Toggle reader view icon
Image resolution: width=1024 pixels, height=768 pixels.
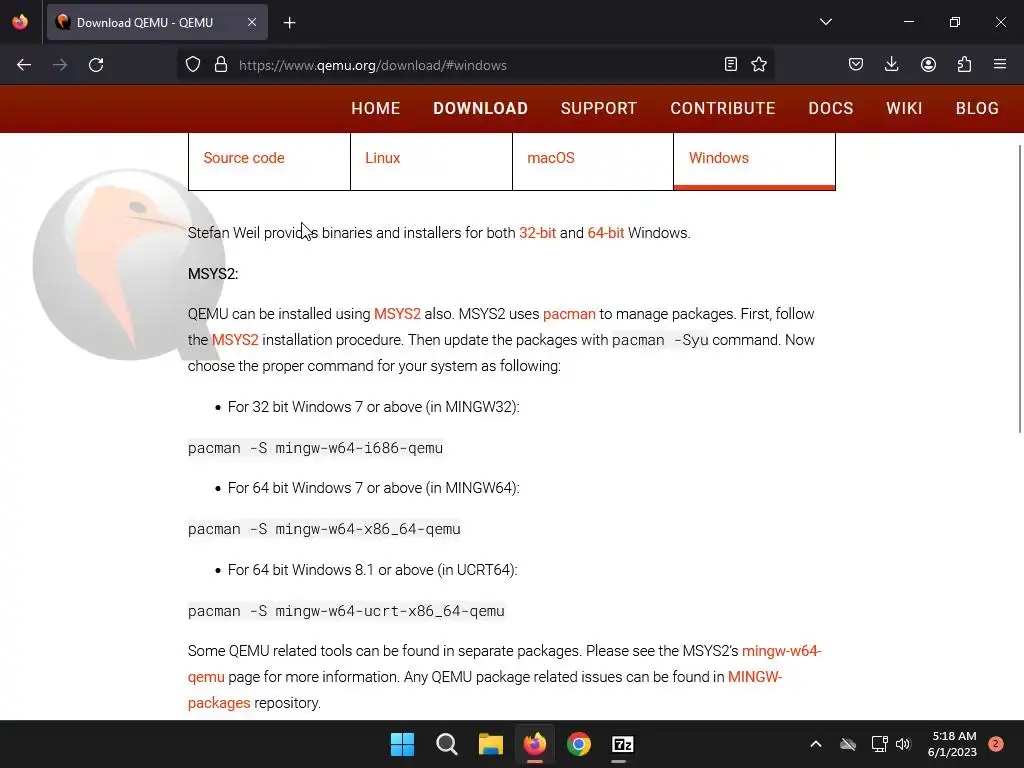[731, 64]
